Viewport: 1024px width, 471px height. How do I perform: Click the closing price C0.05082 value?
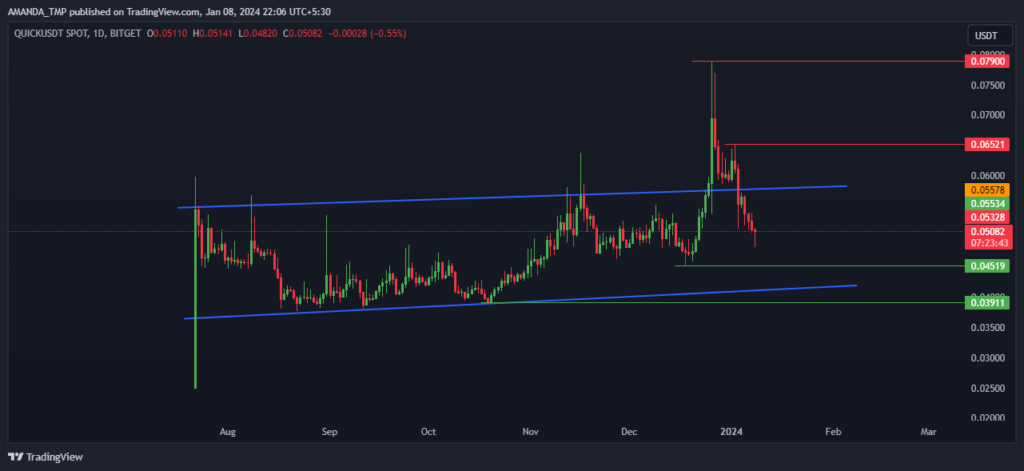pos(302,33)
